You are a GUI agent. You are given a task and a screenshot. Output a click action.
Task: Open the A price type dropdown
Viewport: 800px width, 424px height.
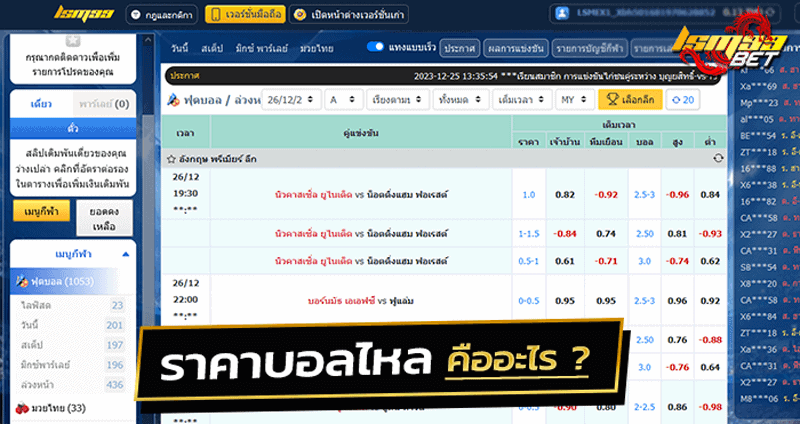[344, 100]
